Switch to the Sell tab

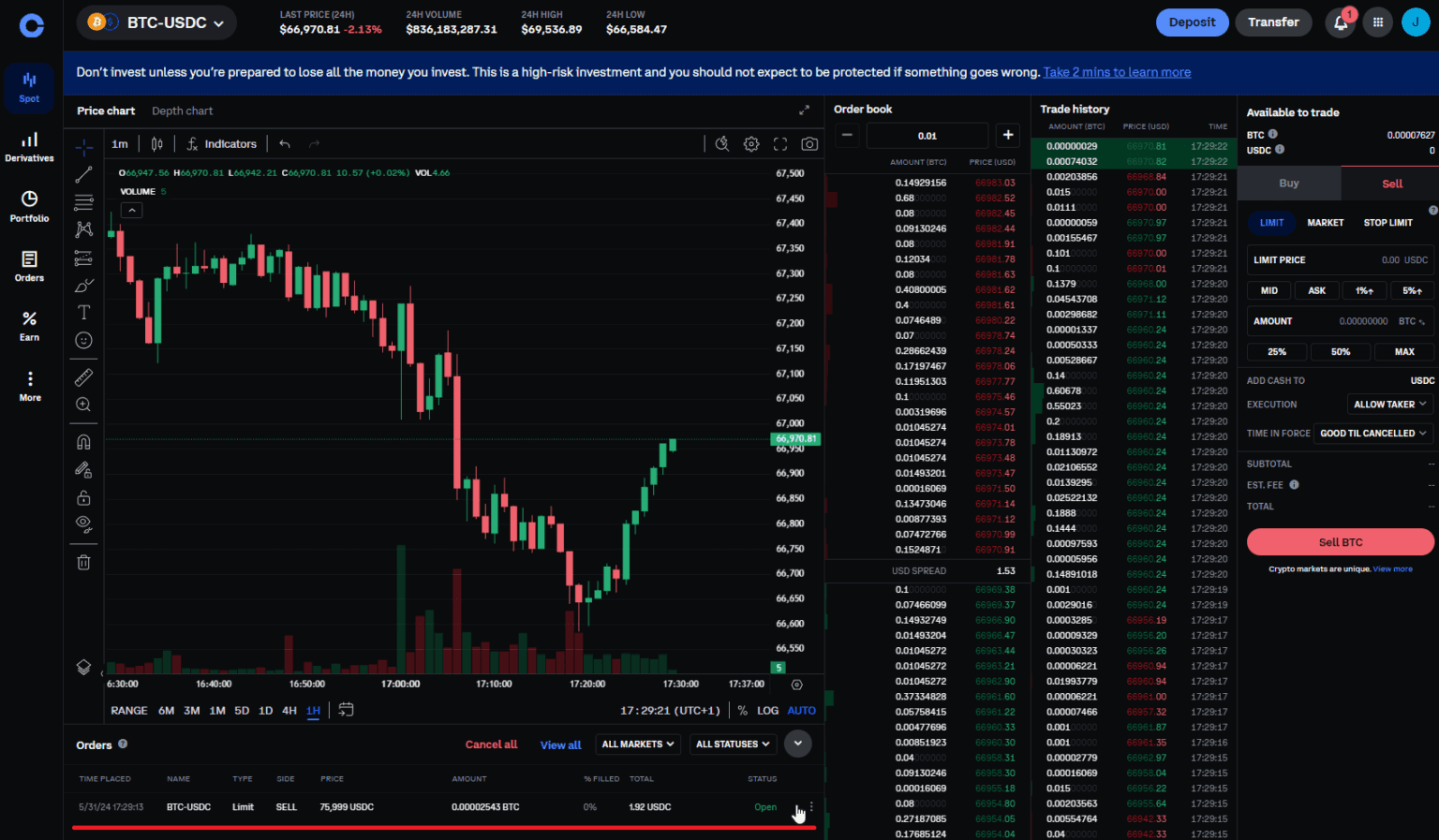1392,184
